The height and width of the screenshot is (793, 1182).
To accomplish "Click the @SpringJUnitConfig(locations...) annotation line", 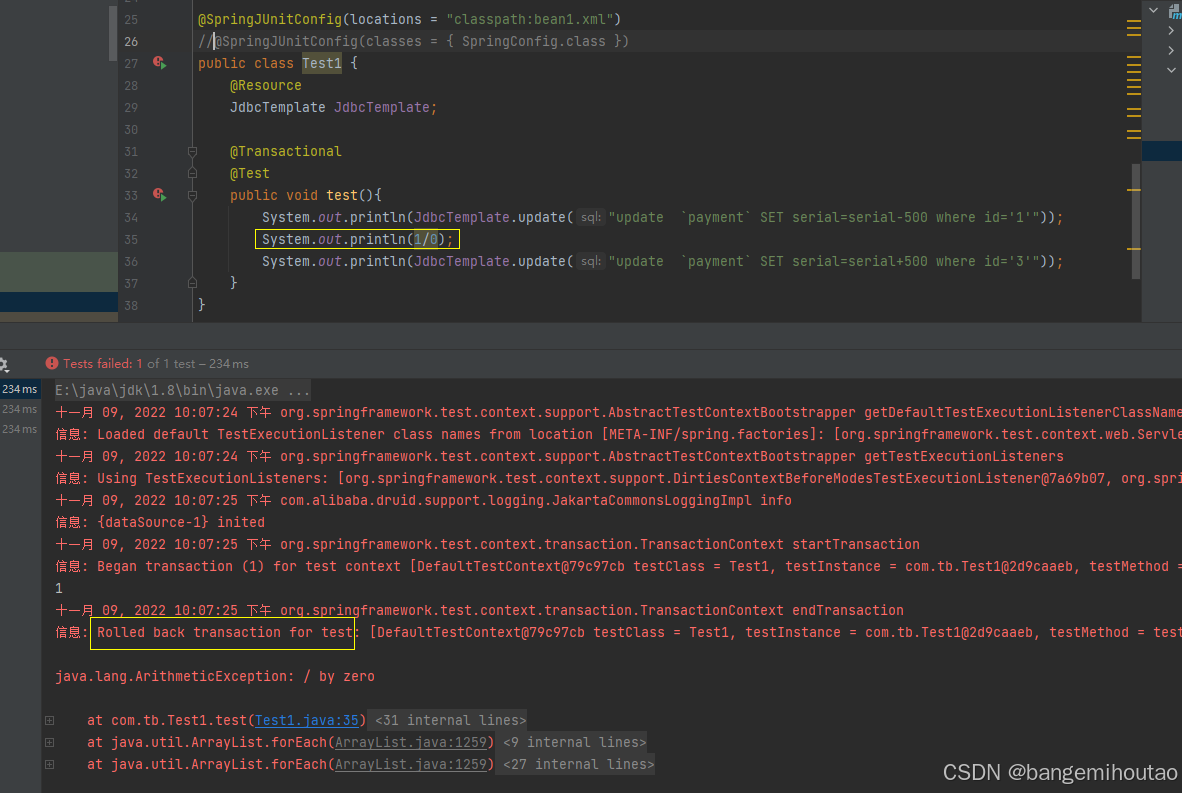I will pos(409,19).
